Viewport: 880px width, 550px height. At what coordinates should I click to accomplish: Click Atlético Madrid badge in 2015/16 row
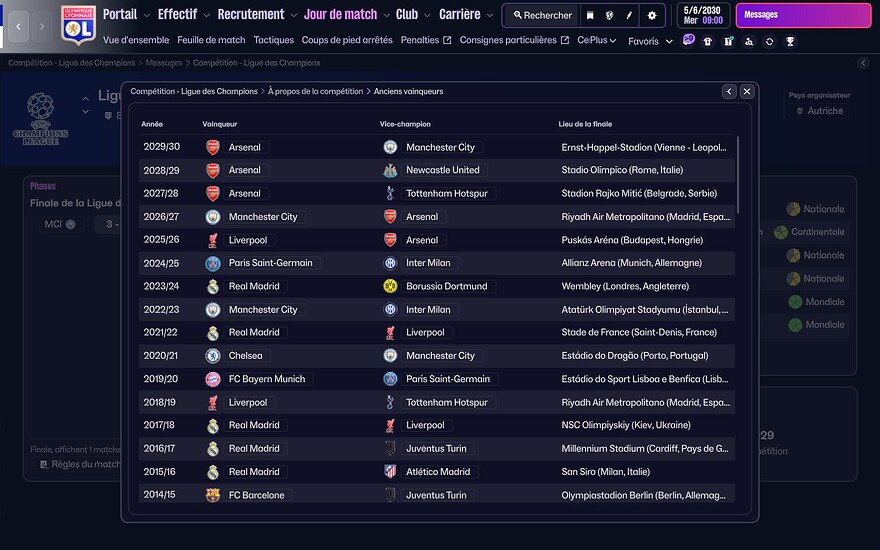point(390,471)
